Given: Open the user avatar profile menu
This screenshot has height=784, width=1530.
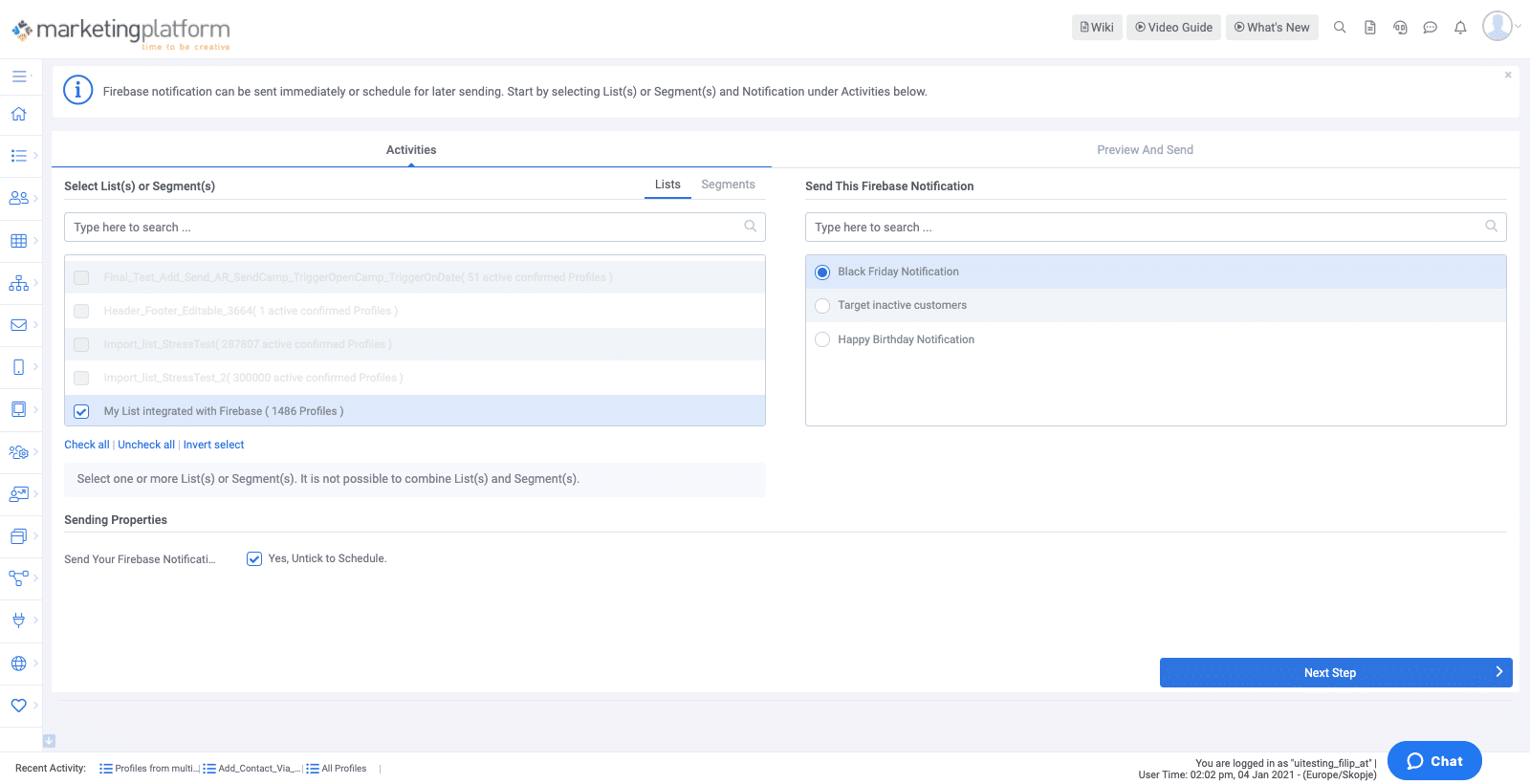Looking at the screenshot, I should click(x=1497, y=26).
